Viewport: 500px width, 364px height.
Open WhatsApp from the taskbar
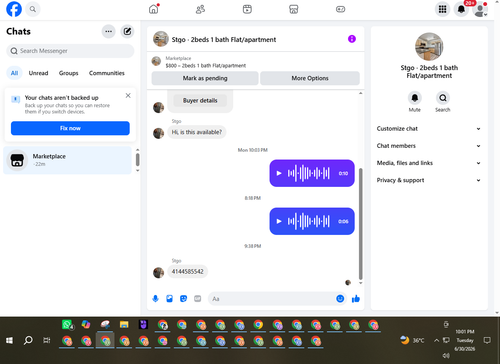(68, 325)
